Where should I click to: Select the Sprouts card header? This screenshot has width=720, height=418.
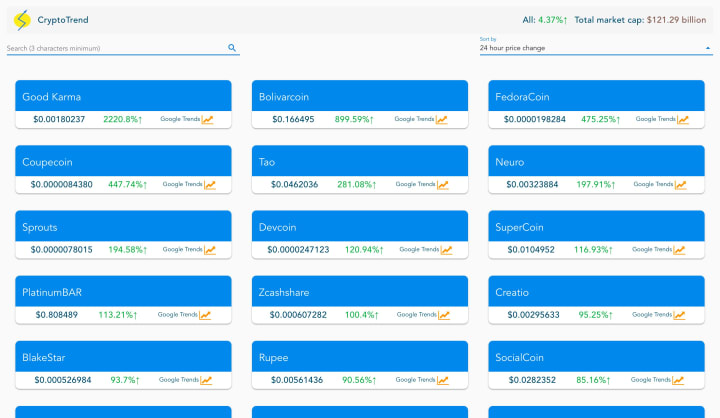(123, 226)
